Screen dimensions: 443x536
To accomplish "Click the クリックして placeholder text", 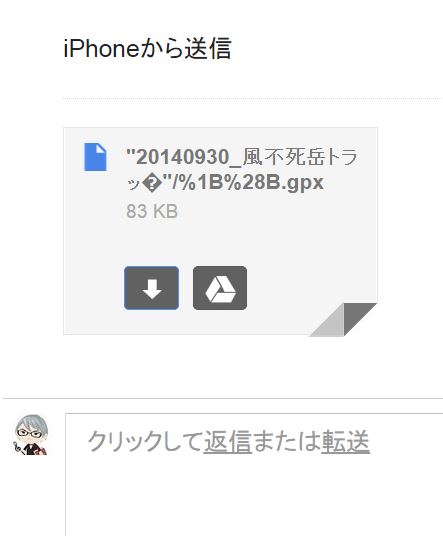I will pyautogui.click(x=146, y=441).
